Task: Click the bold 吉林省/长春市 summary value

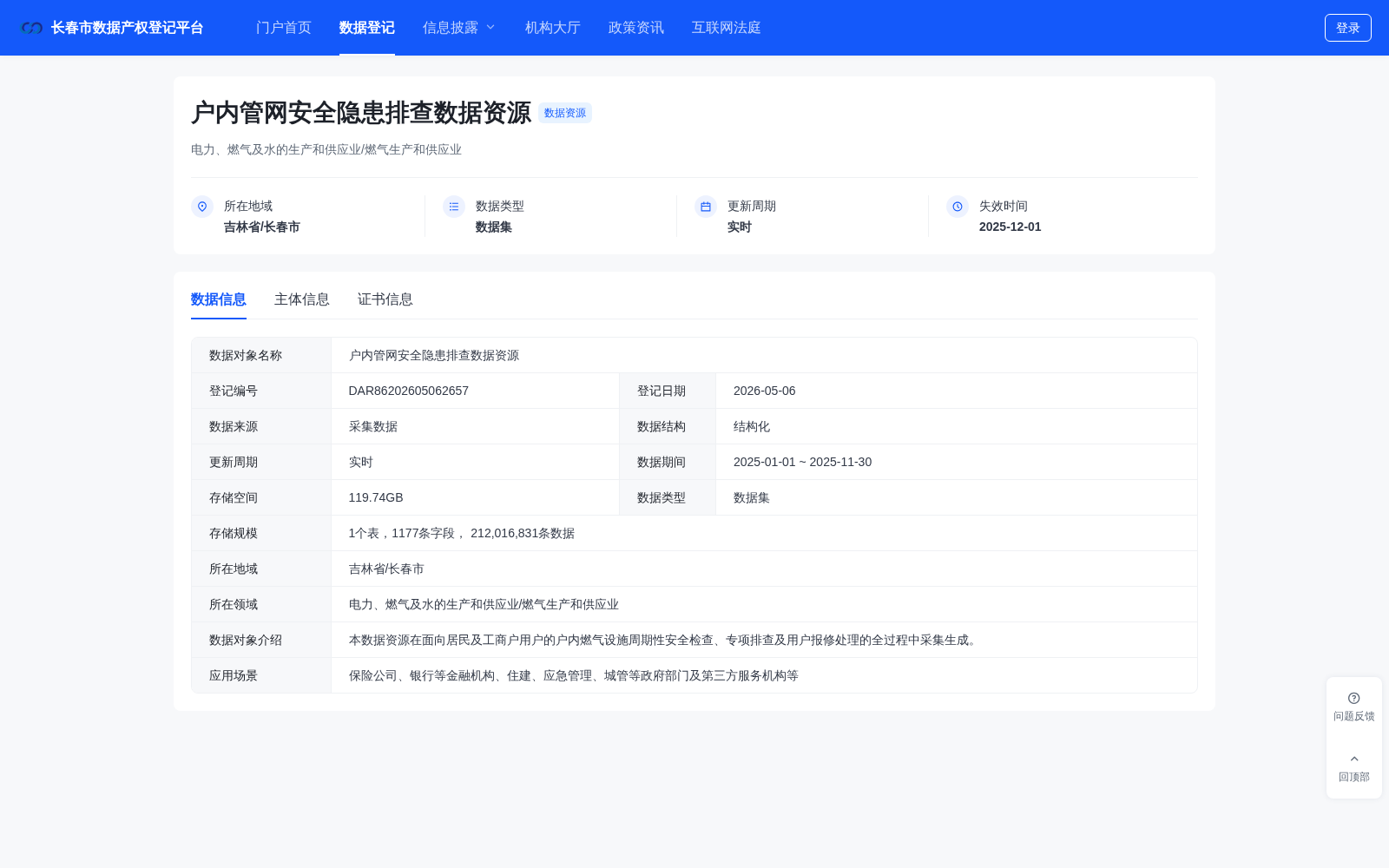Action: point(262,227)
